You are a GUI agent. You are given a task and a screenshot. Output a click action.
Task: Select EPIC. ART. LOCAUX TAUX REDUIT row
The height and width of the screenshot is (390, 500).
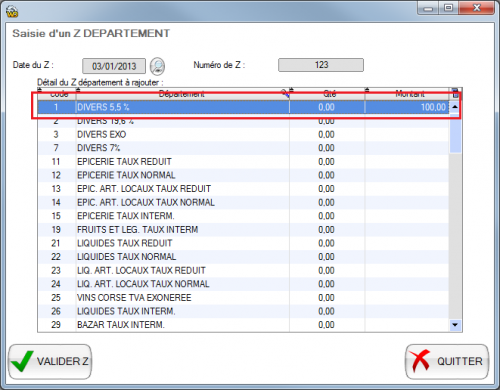click(x=243, y=189)
